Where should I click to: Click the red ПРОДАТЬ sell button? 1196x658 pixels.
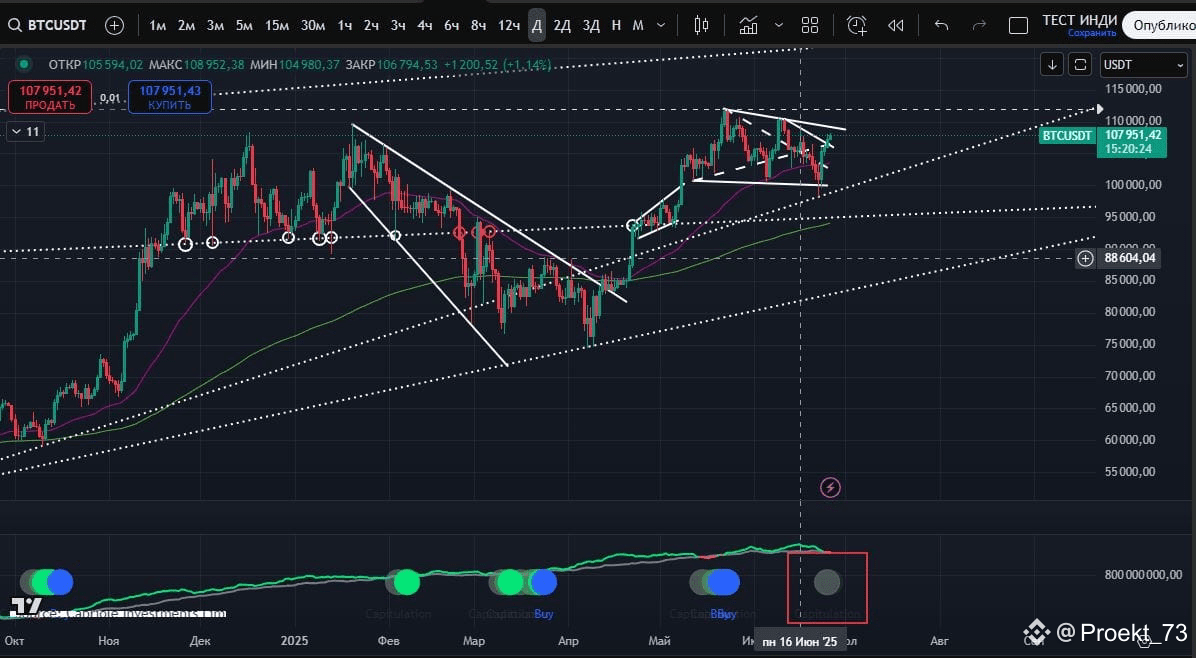(x=50, y=98)
